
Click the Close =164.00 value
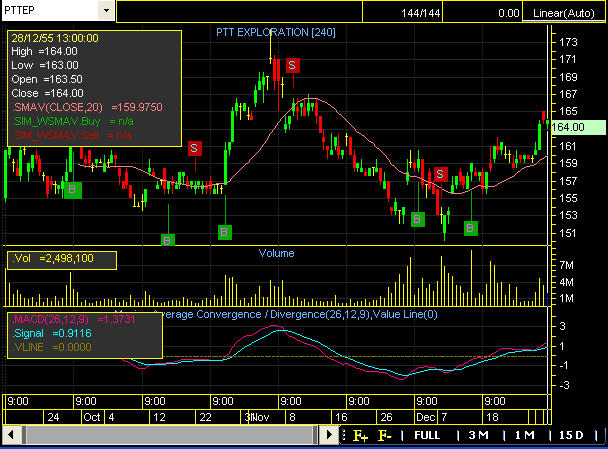tap(47, 93)
